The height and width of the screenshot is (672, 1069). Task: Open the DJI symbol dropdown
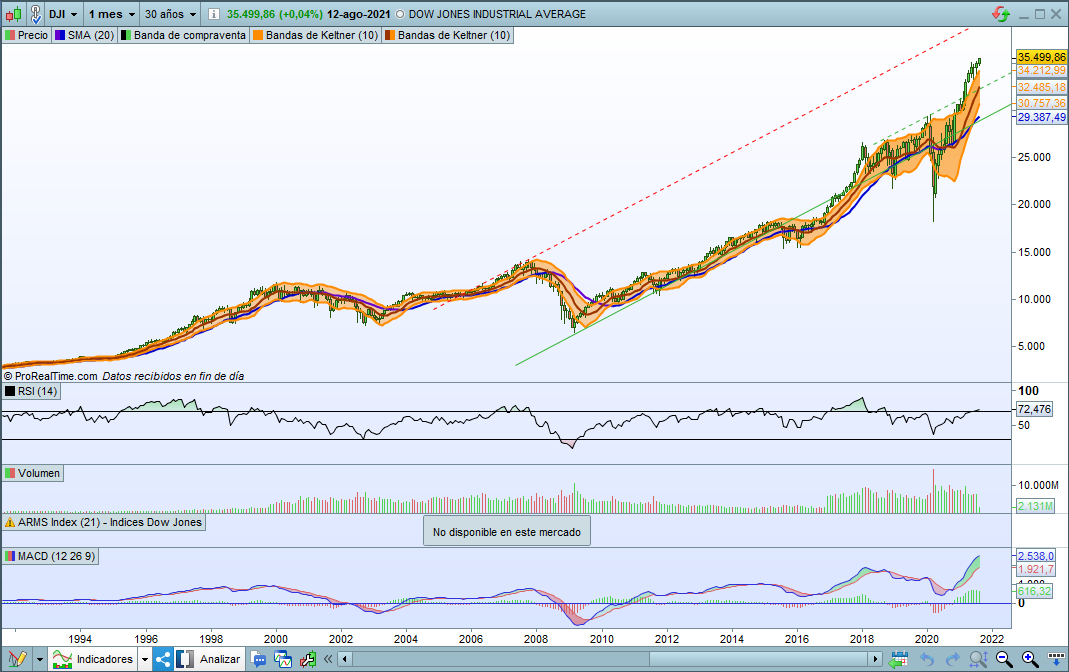coord(62,14)
